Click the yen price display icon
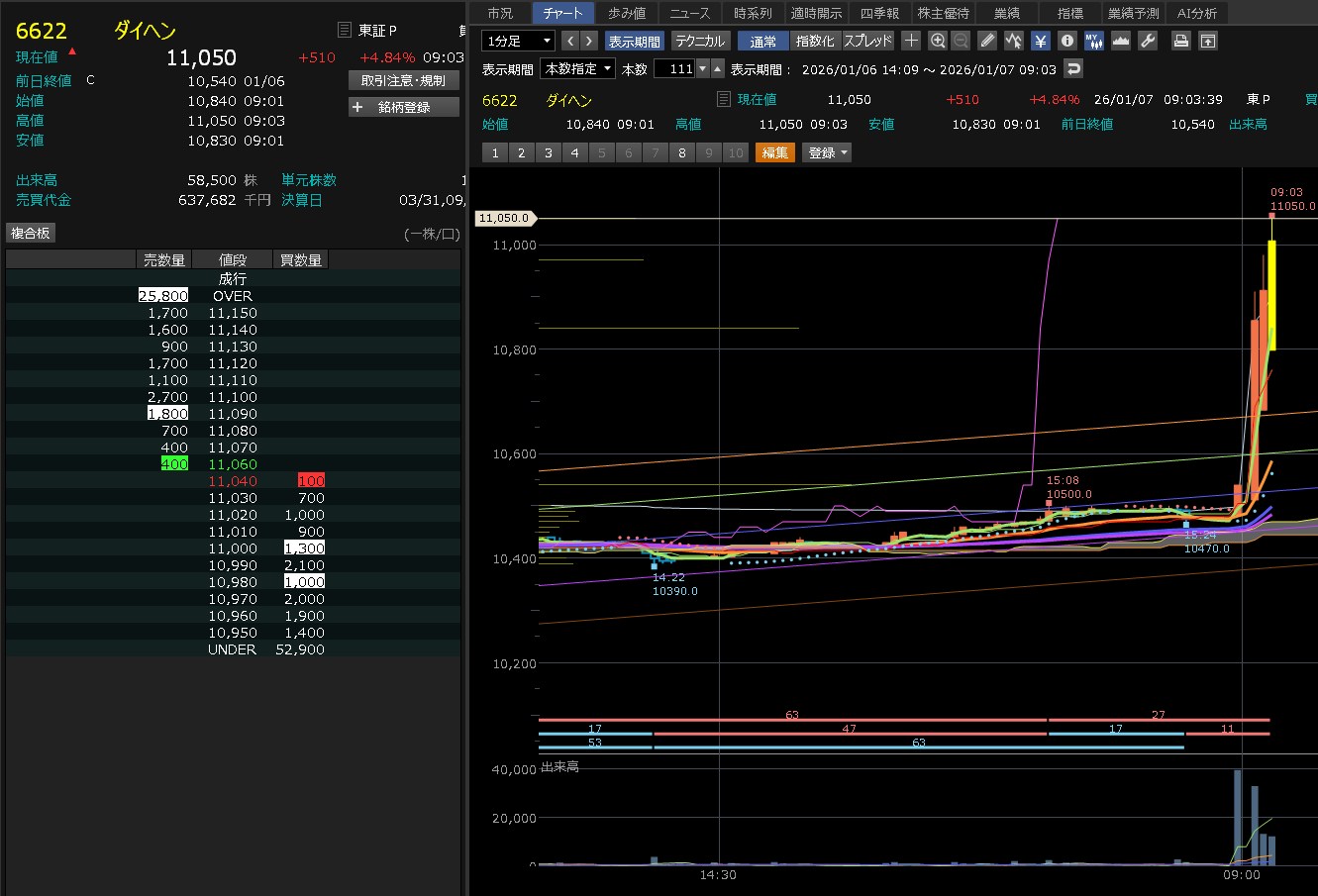This screenshot has width=1318, height=896. [x=1041, y=41]
